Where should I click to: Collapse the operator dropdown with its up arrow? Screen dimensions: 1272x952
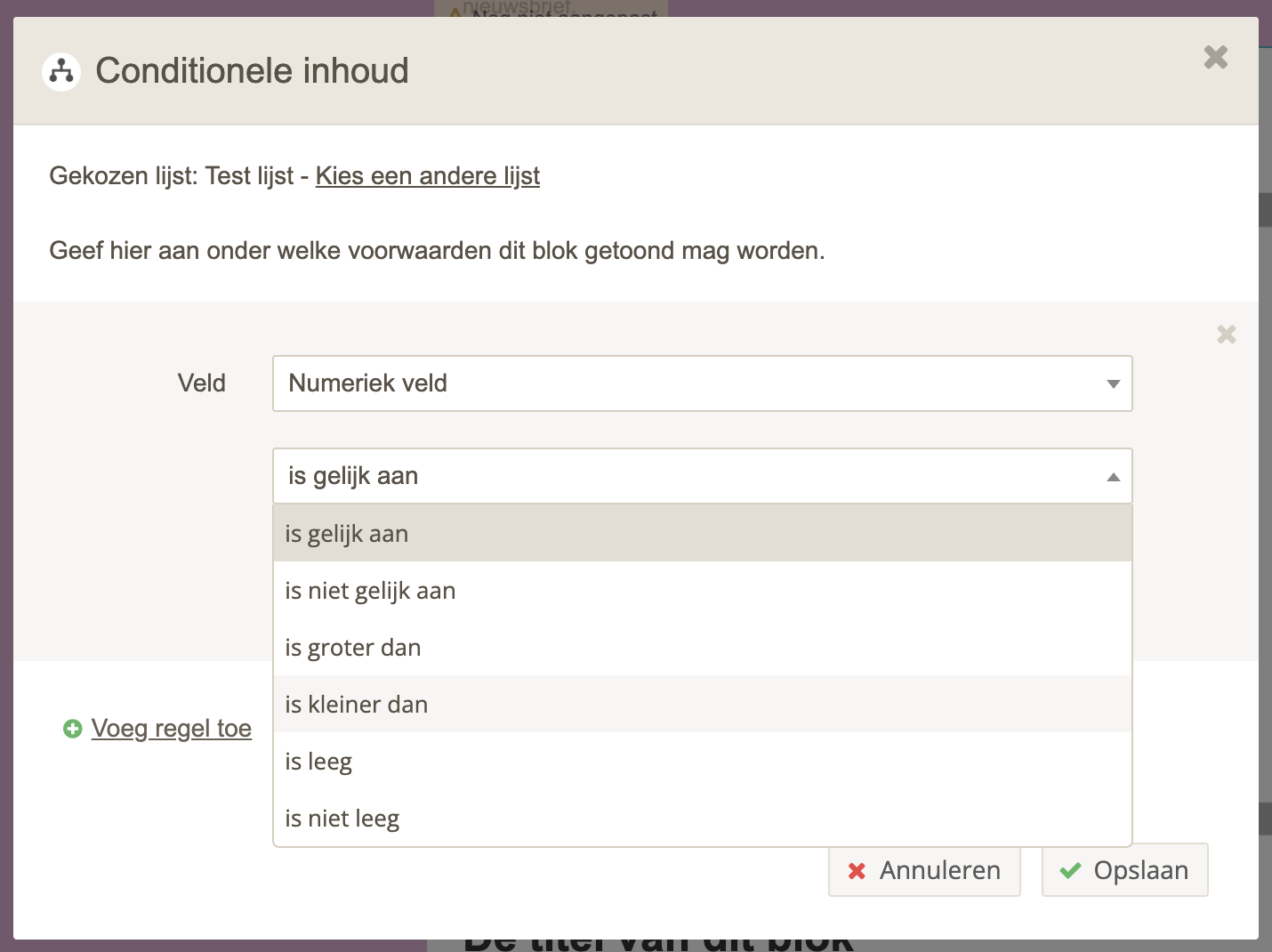click(x=1113, y=477)
